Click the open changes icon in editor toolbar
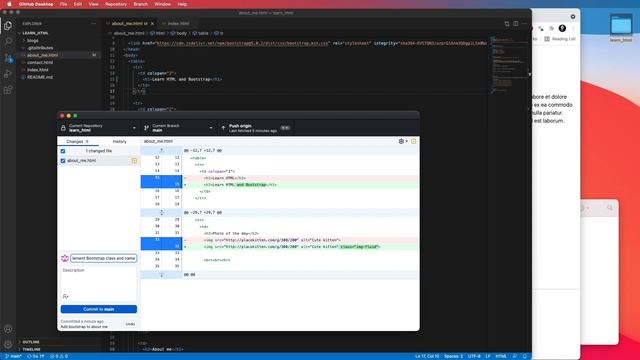Viewport: 640px width, 360px height. click(507, 24)
